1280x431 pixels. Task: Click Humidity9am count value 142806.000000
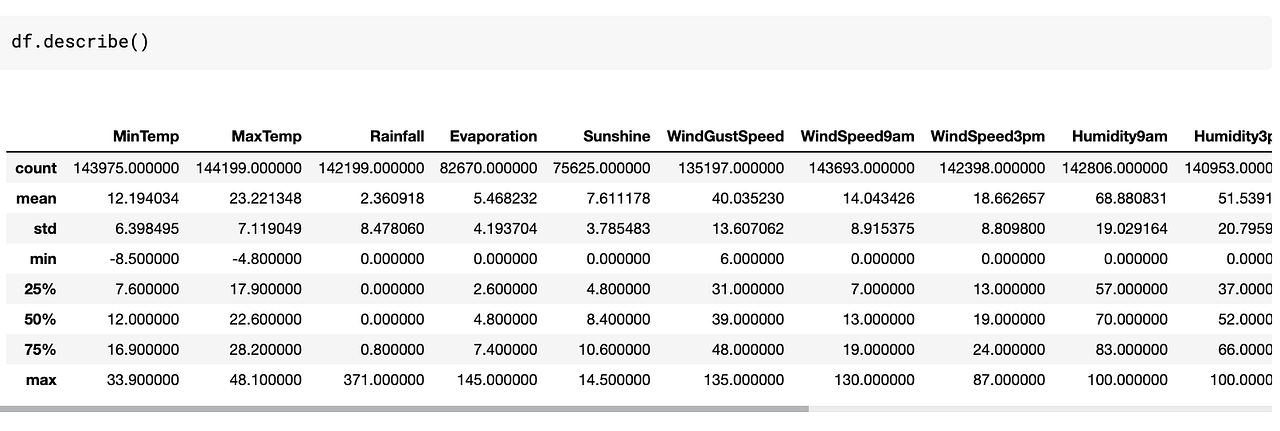[x=1114, y=168]
